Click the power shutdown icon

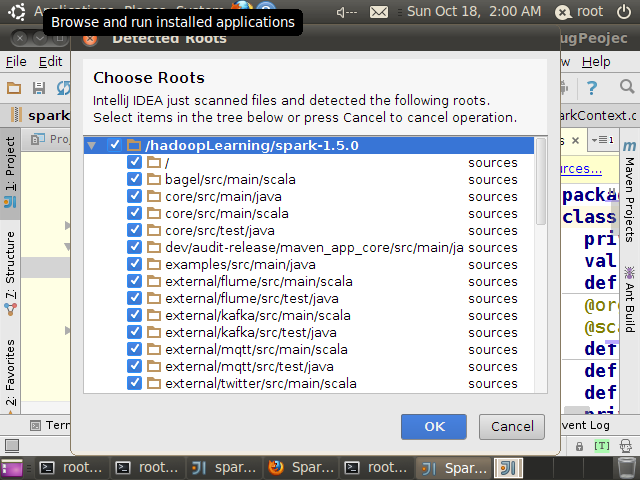click(623, 12)
